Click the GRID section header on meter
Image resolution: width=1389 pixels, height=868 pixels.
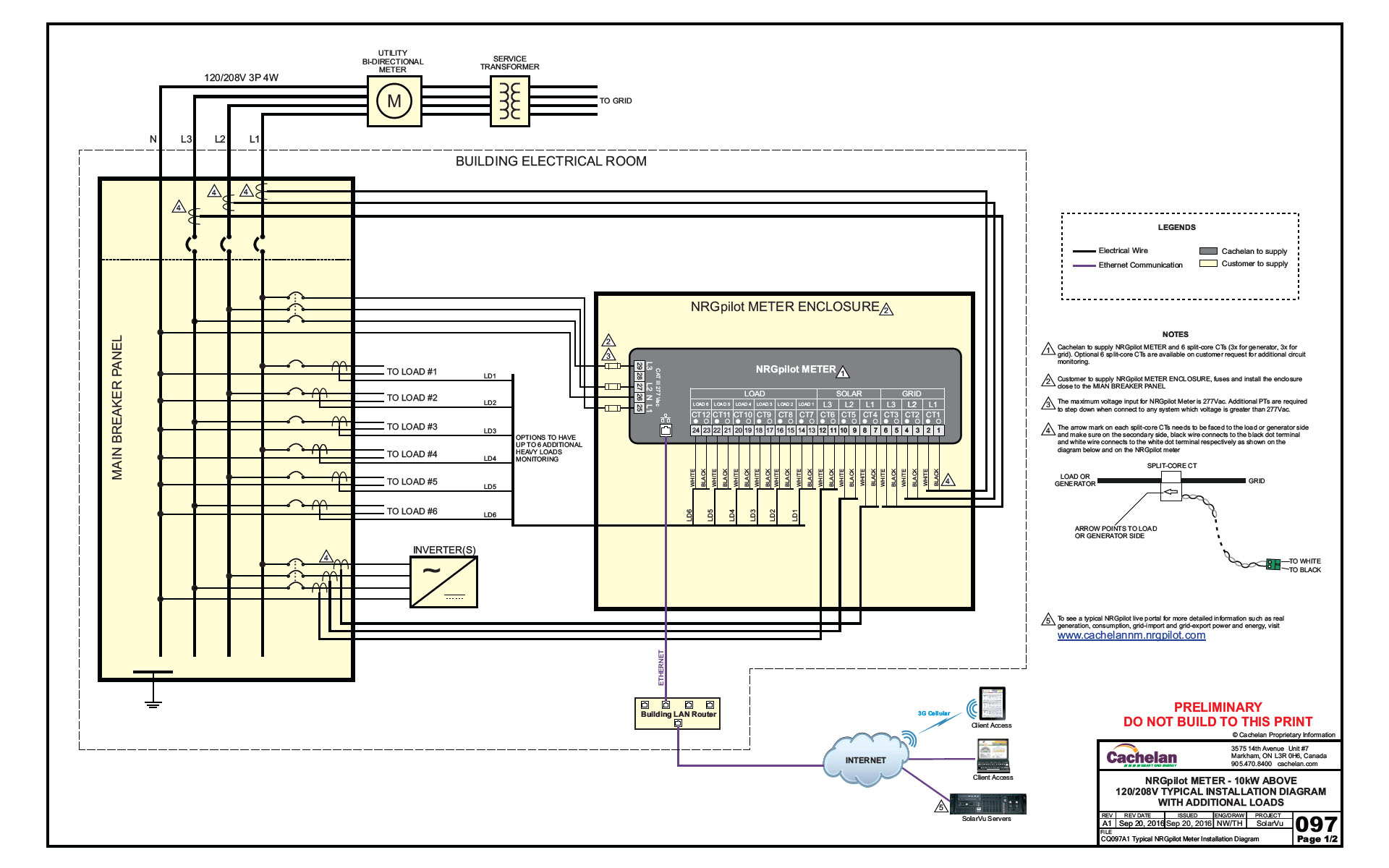pos(912,393)
